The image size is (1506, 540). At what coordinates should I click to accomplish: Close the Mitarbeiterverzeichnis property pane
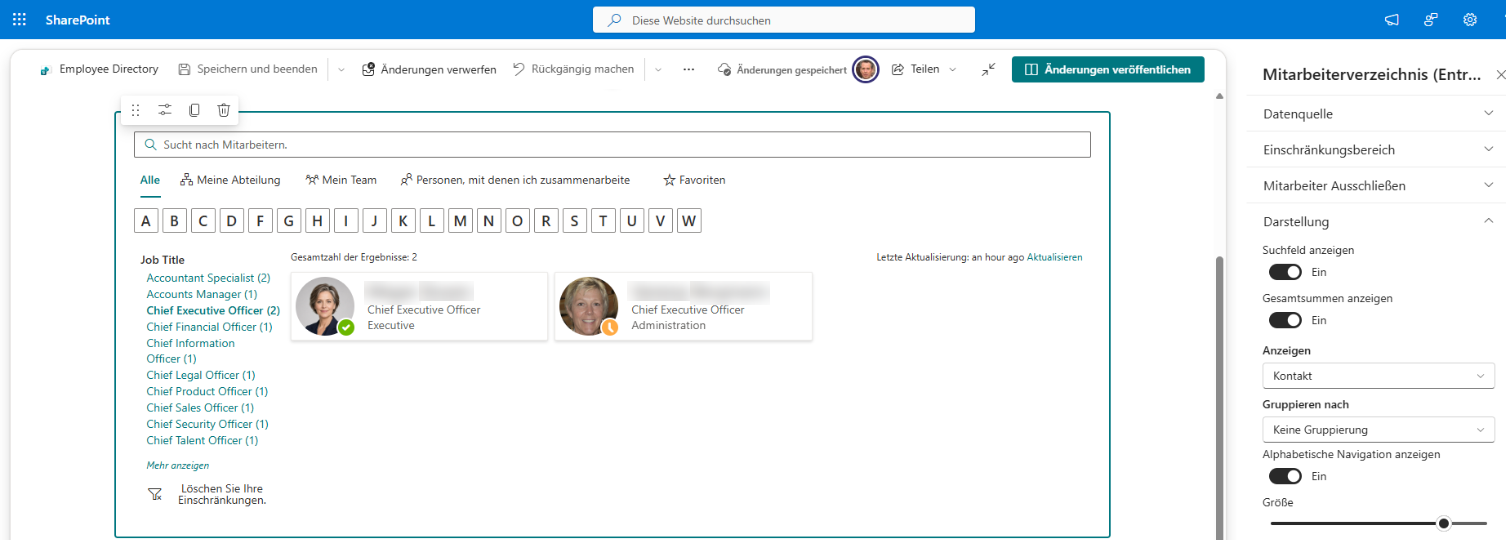coord(1500,75)
